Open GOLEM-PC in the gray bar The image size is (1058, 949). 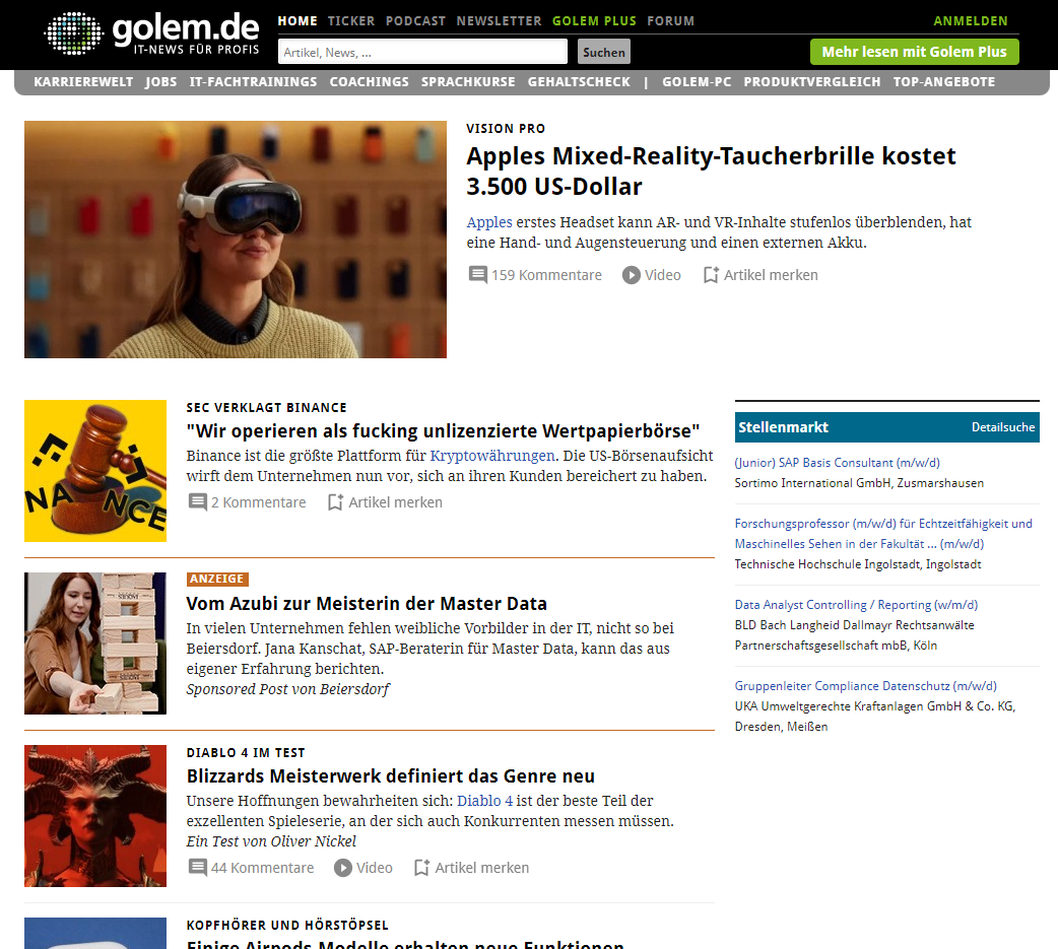pos(696,82)
